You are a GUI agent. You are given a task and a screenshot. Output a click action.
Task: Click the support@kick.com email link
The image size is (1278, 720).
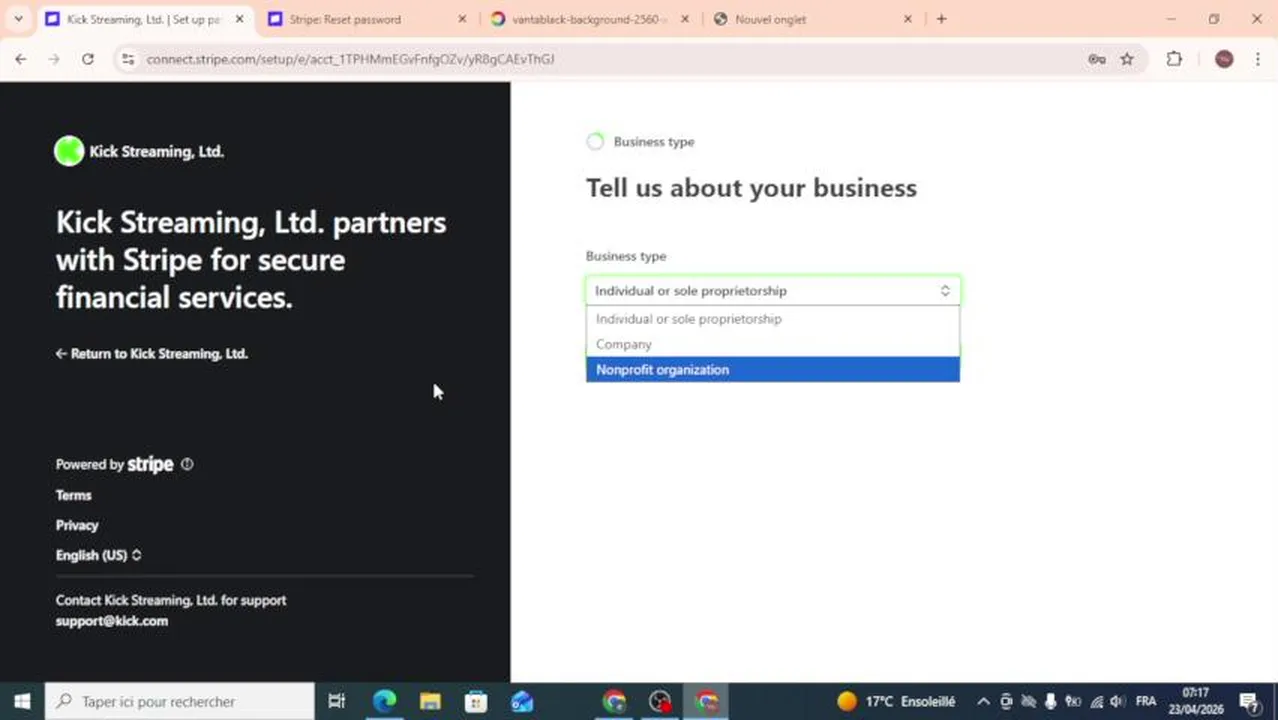click(x=112, y=621)
